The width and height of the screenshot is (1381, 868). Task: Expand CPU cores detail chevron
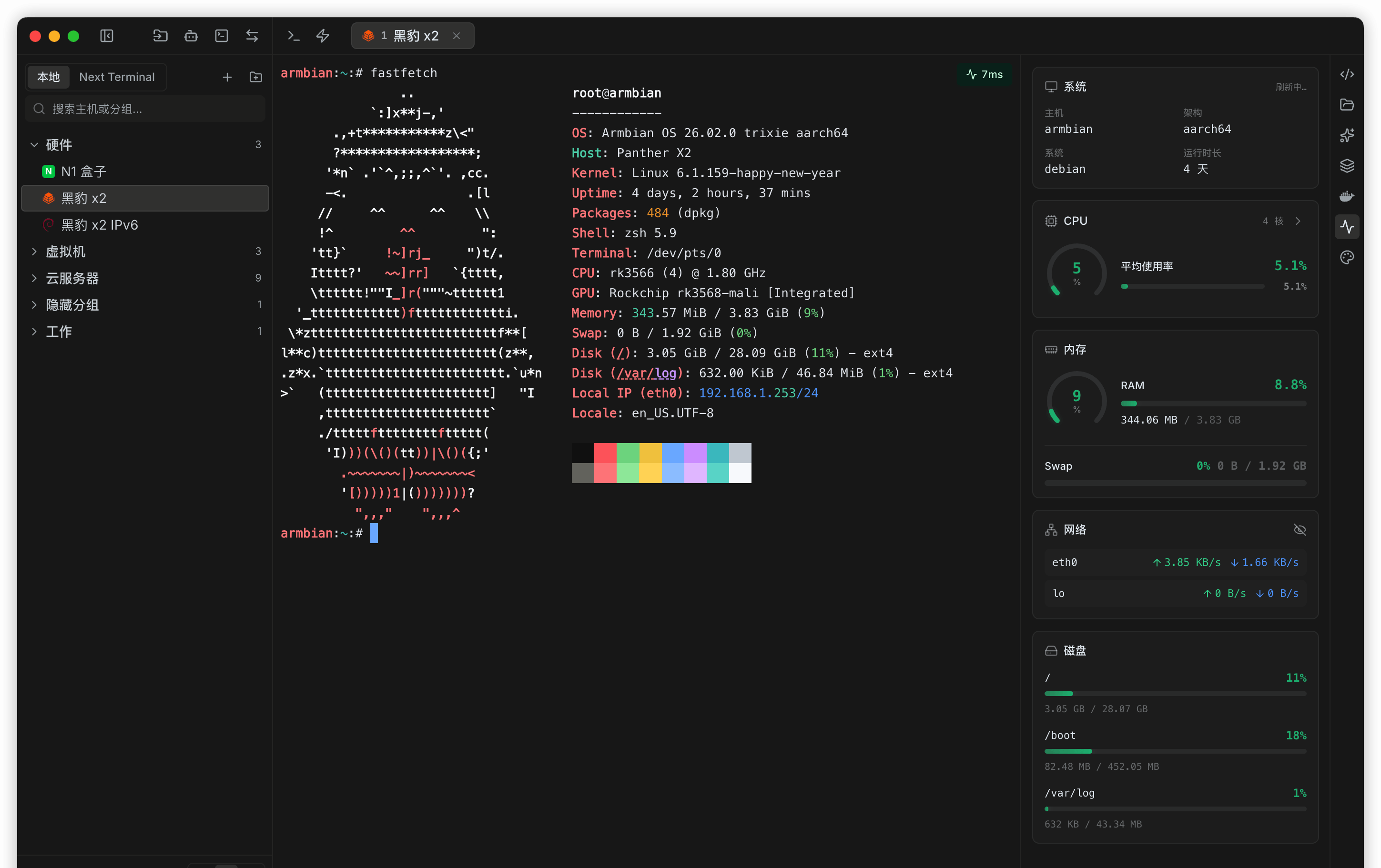pyautogui.click(x=1298, y=222)
